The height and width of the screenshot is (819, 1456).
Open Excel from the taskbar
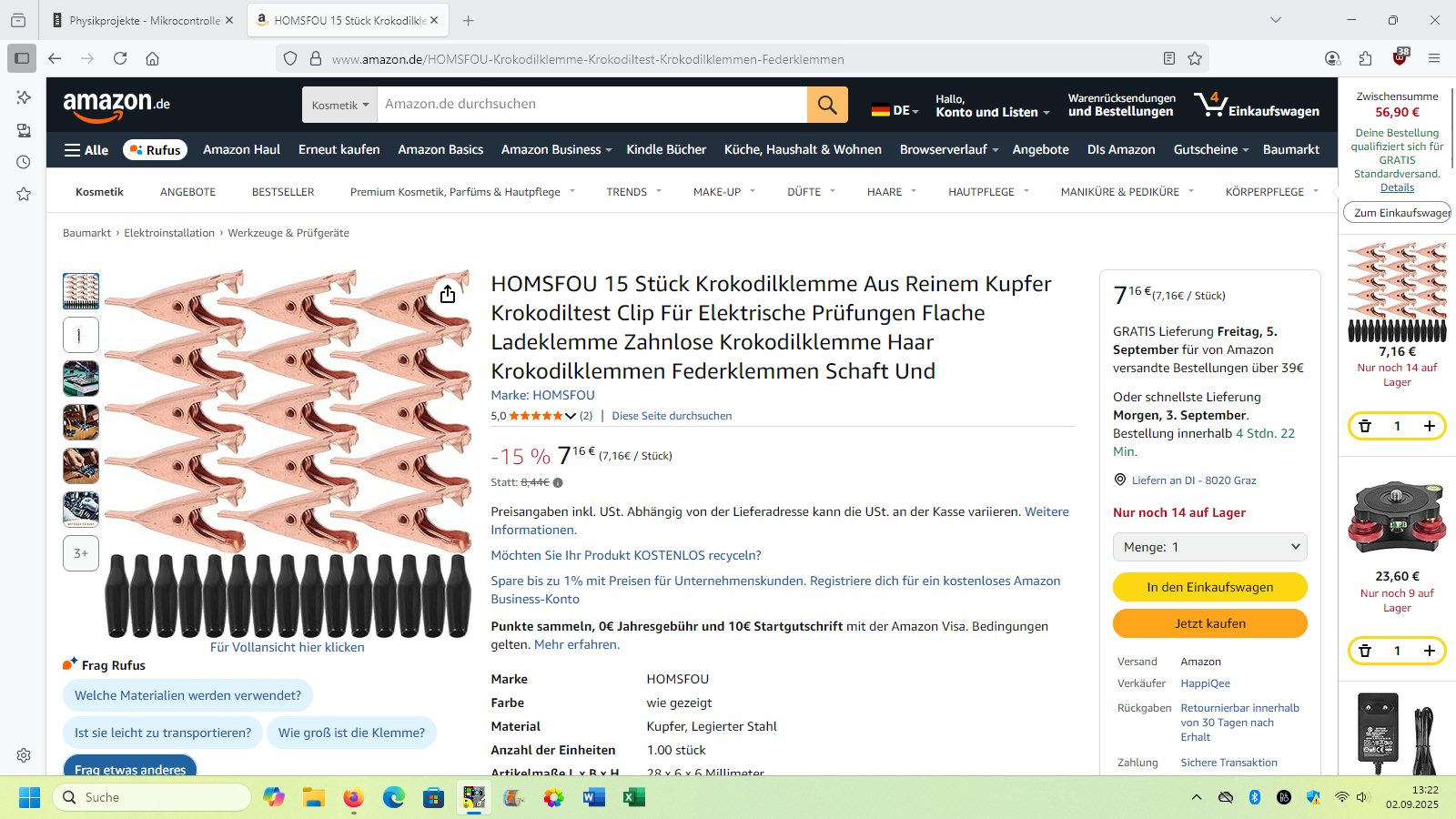(x=633, y=798)
